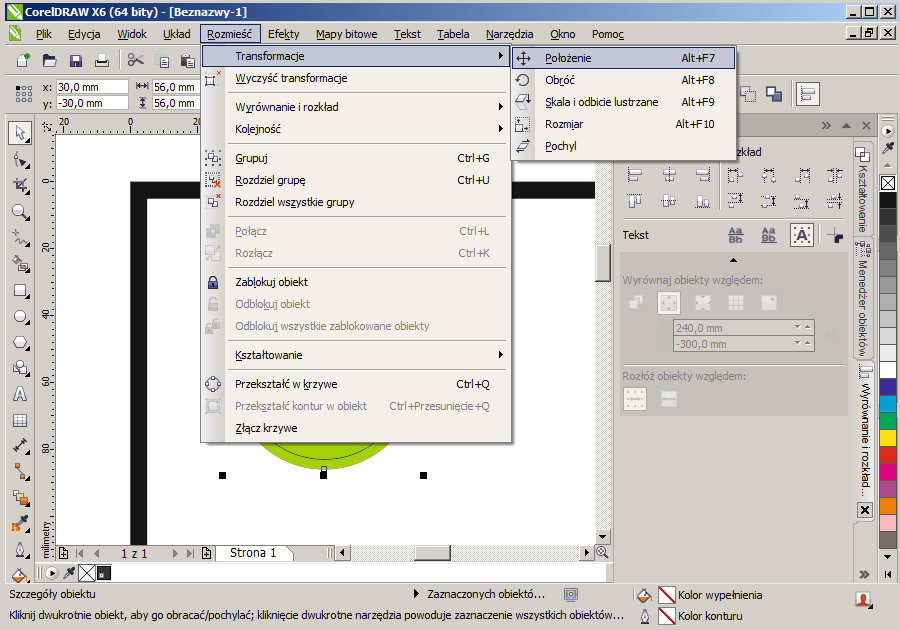900x630 pixels.
Task: Select the Freehand drawing tool
Action: (x=20, y=238)
